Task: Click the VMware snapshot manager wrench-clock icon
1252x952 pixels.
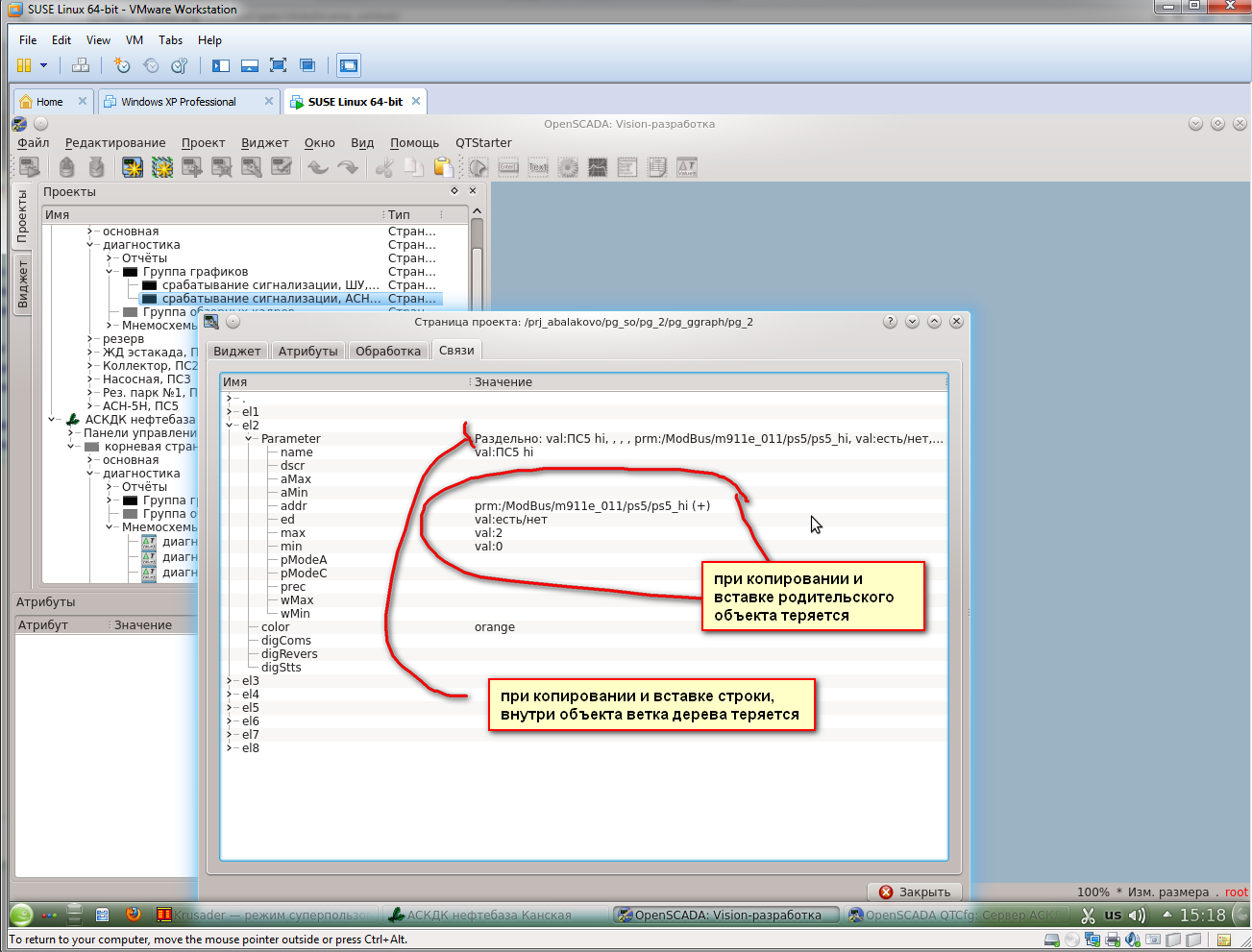Action: click(180, 65)
